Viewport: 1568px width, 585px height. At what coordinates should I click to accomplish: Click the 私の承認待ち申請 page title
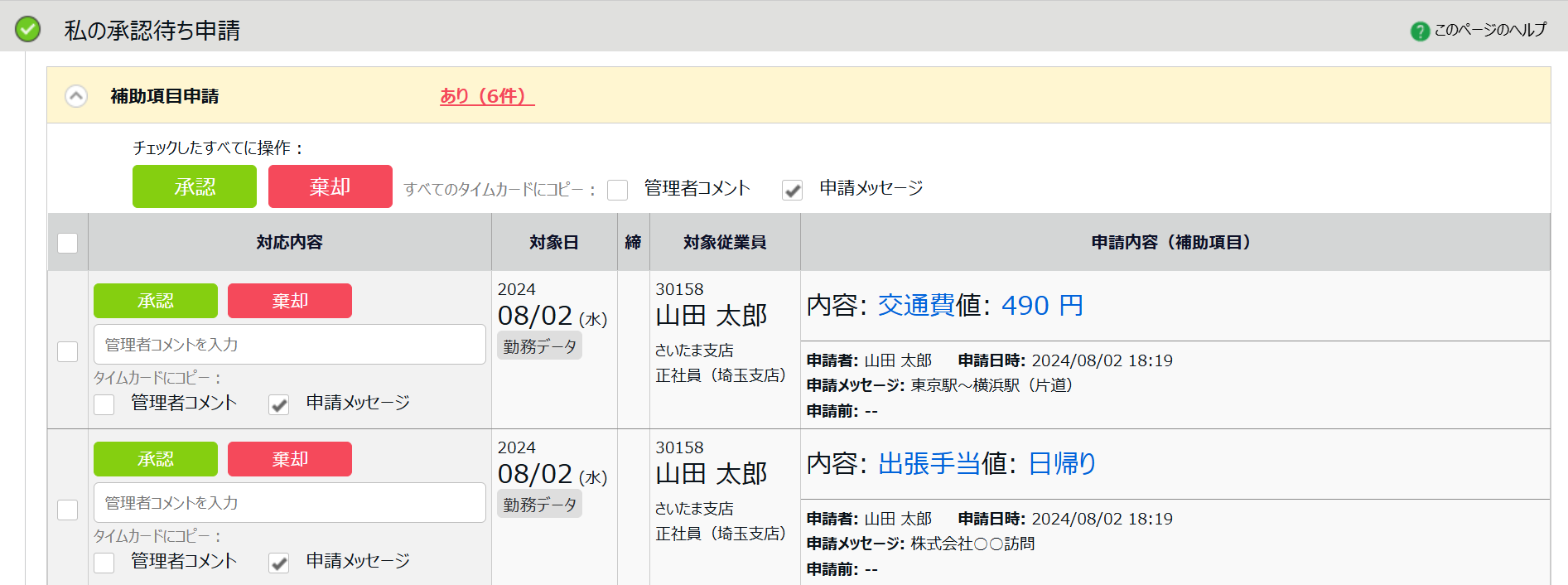coord(152,31)
